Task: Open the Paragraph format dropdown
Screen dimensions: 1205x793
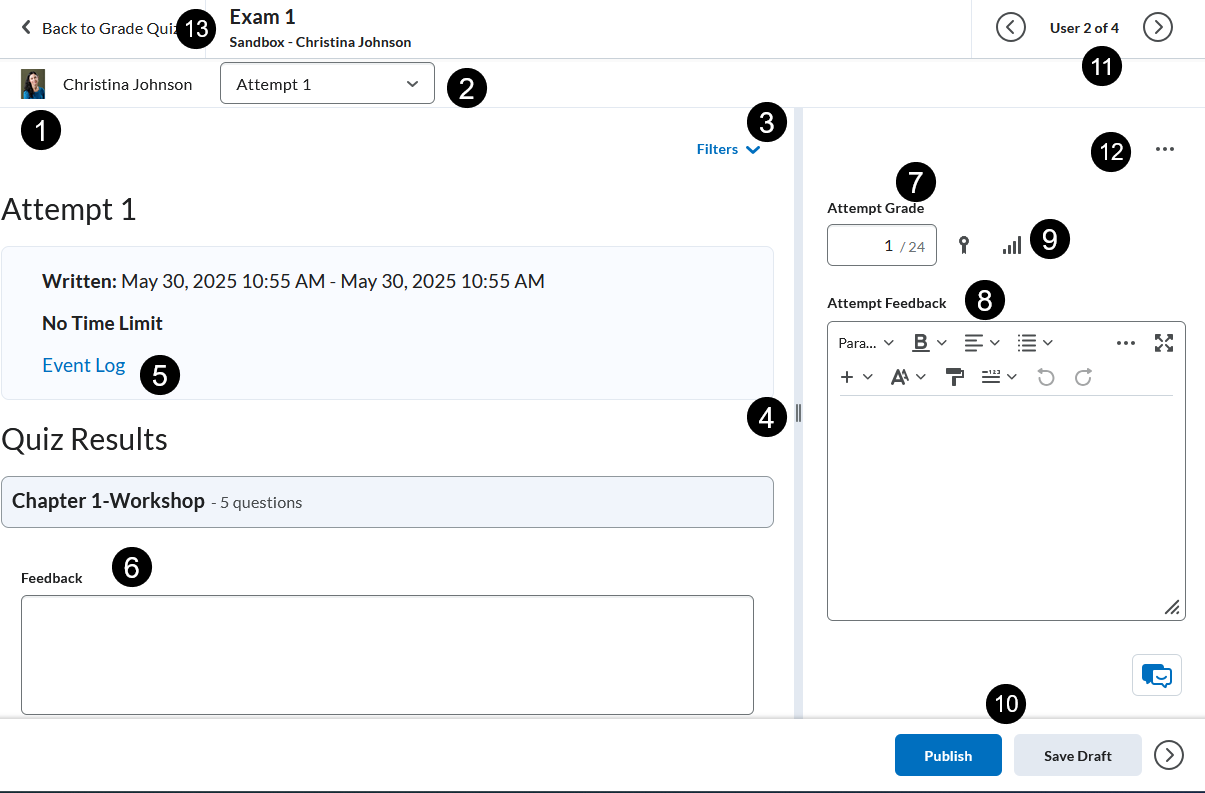Action: 866,343
